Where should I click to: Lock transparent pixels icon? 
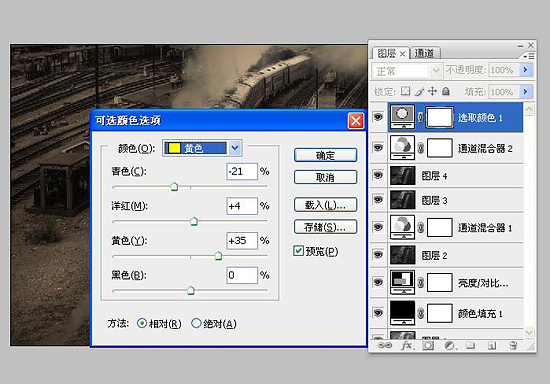pos(405,92)
